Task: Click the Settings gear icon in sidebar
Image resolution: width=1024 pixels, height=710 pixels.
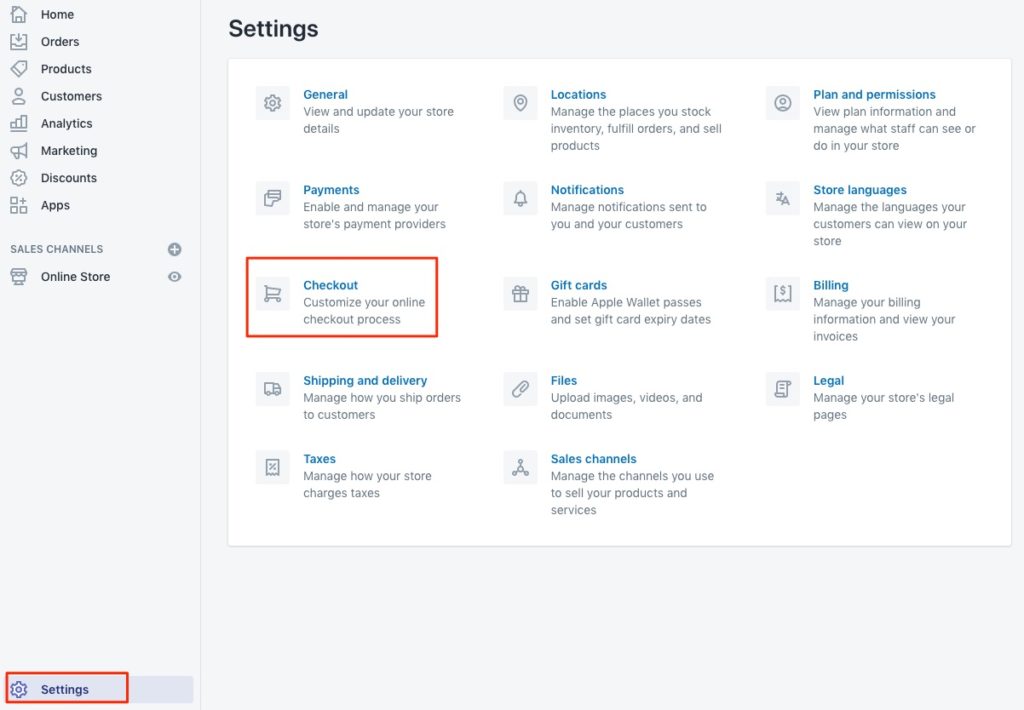Action: [19, 689]
